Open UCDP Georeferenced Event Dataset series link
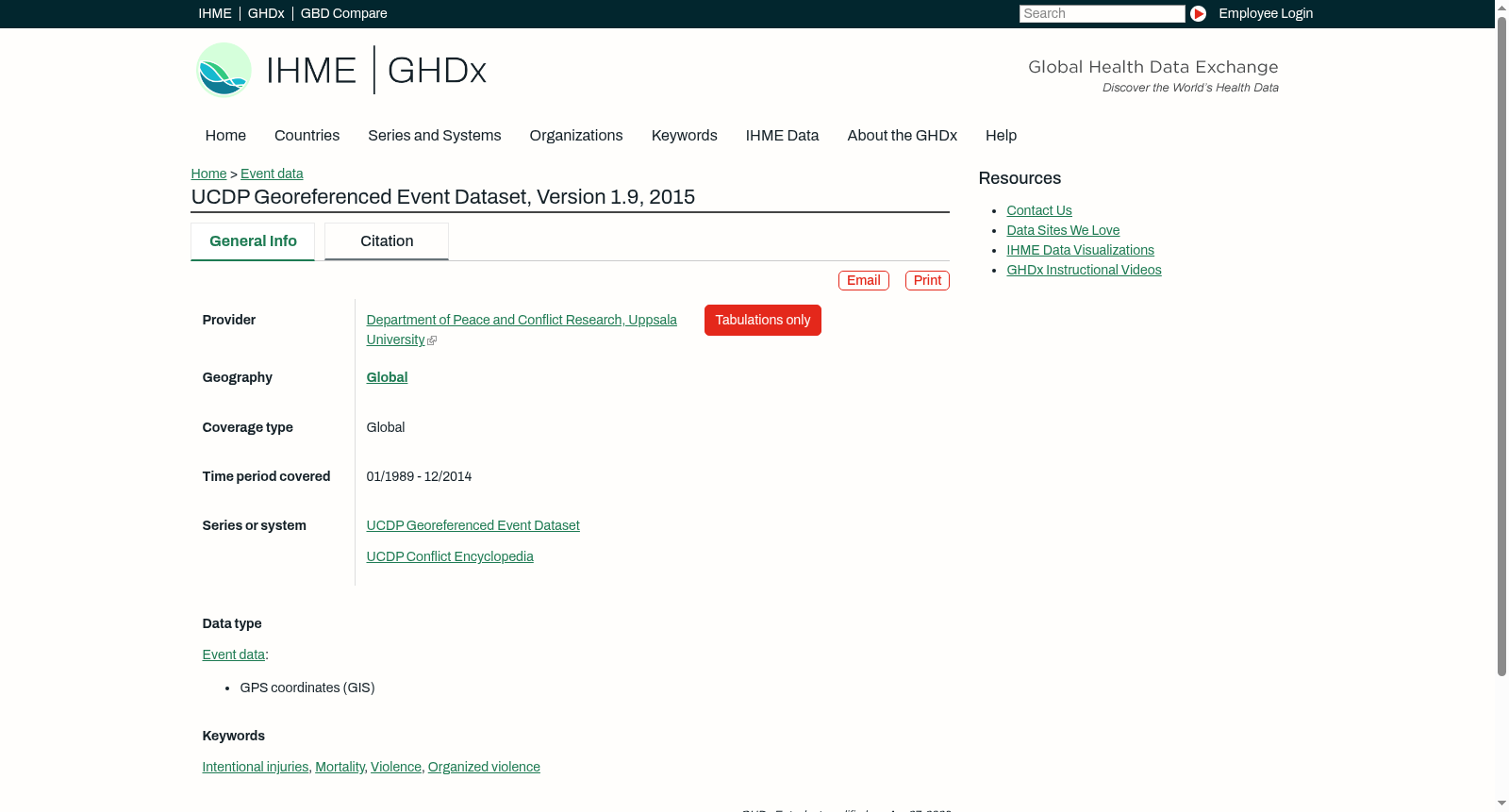1509x812 pixels. [473, 525]
